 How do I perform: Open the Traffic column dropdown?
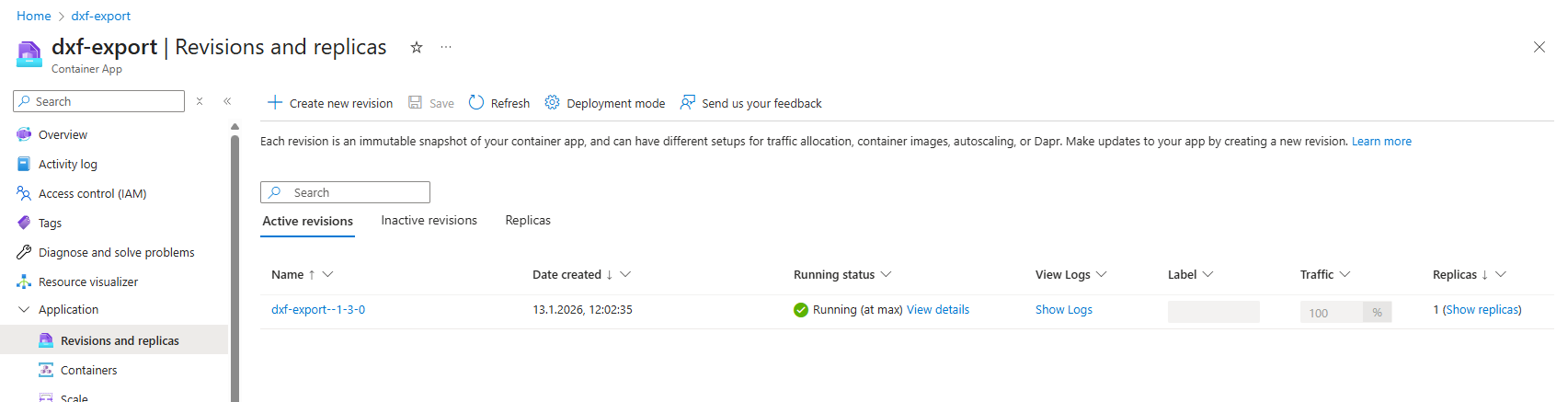pyautogui.click(x=1345, y=274)
